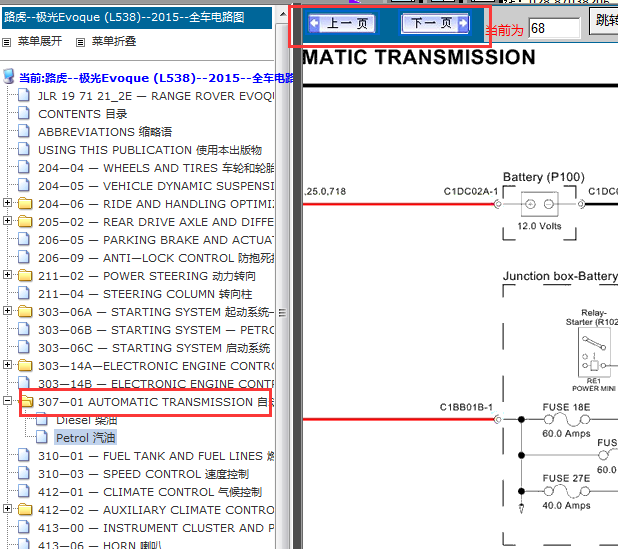The image size is (618, 549).
Task: Open the Diesel 柴油 sub-page
Action: (87, 420)
